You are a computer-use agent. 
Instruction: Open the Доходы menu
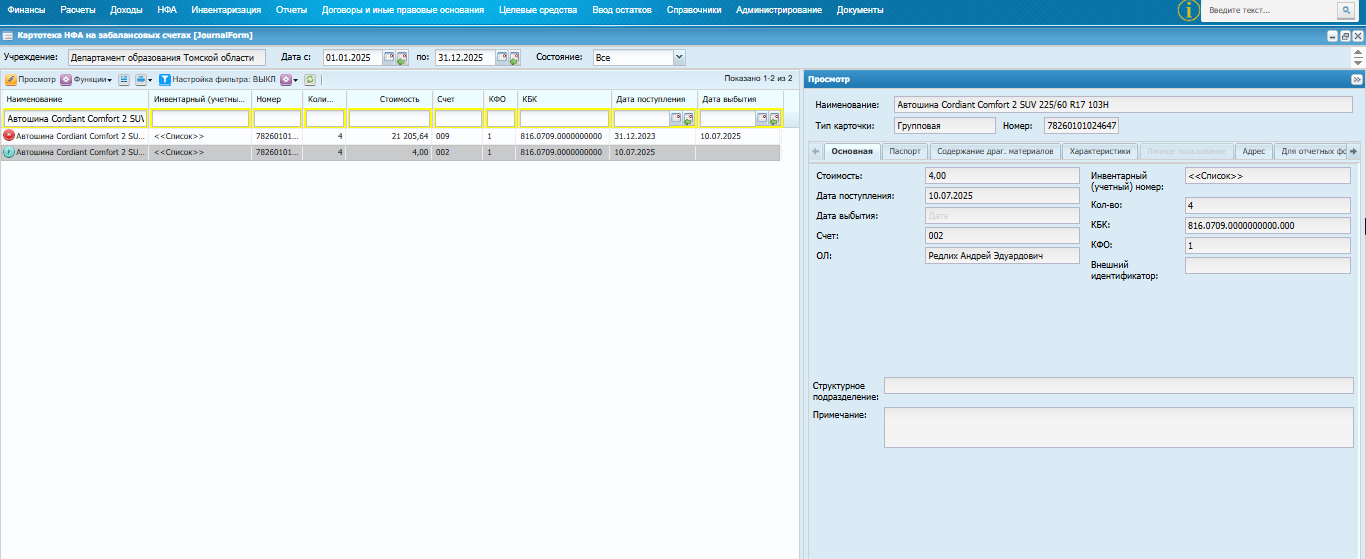[126, 10]
